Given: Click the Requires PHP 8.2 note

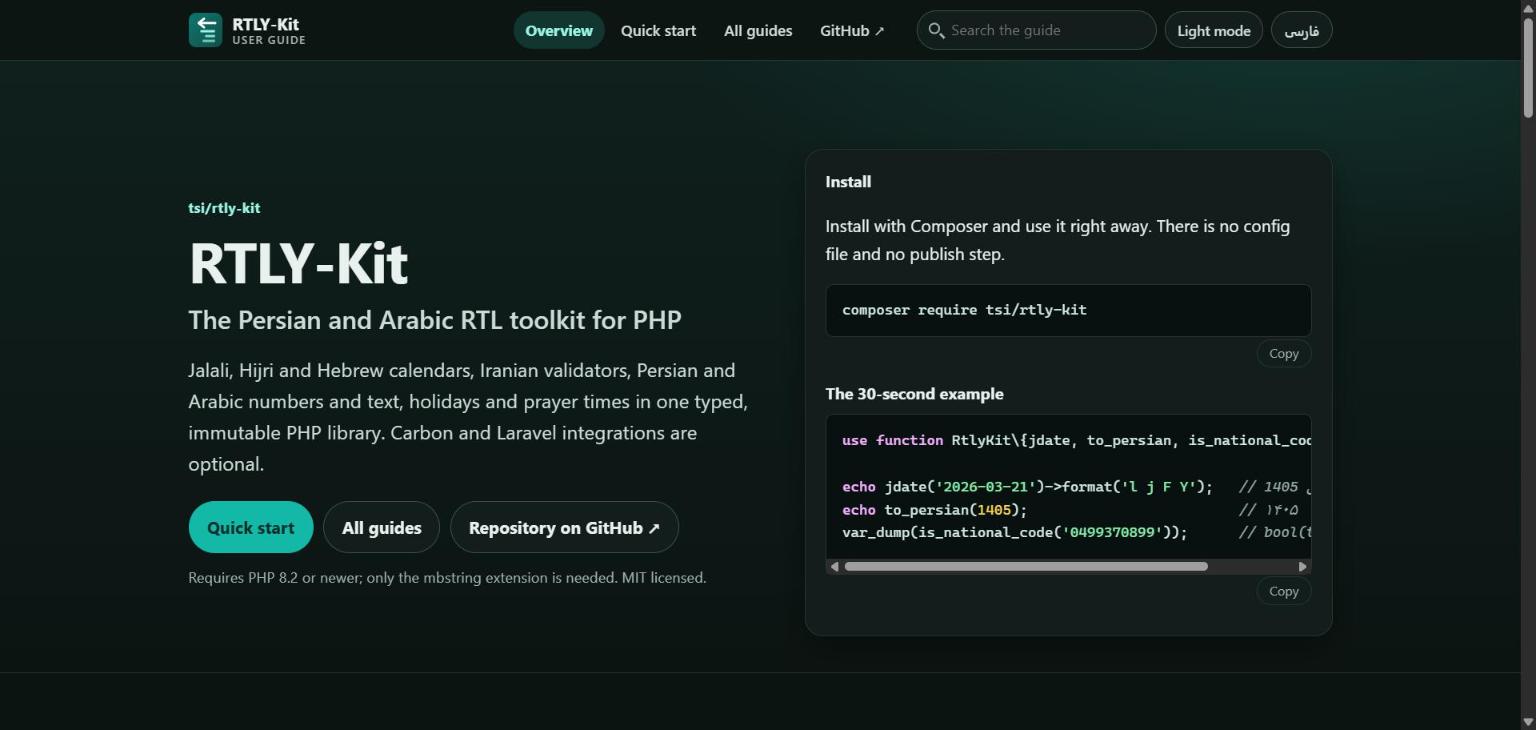Looking at the screenshot, I should 447,577.
